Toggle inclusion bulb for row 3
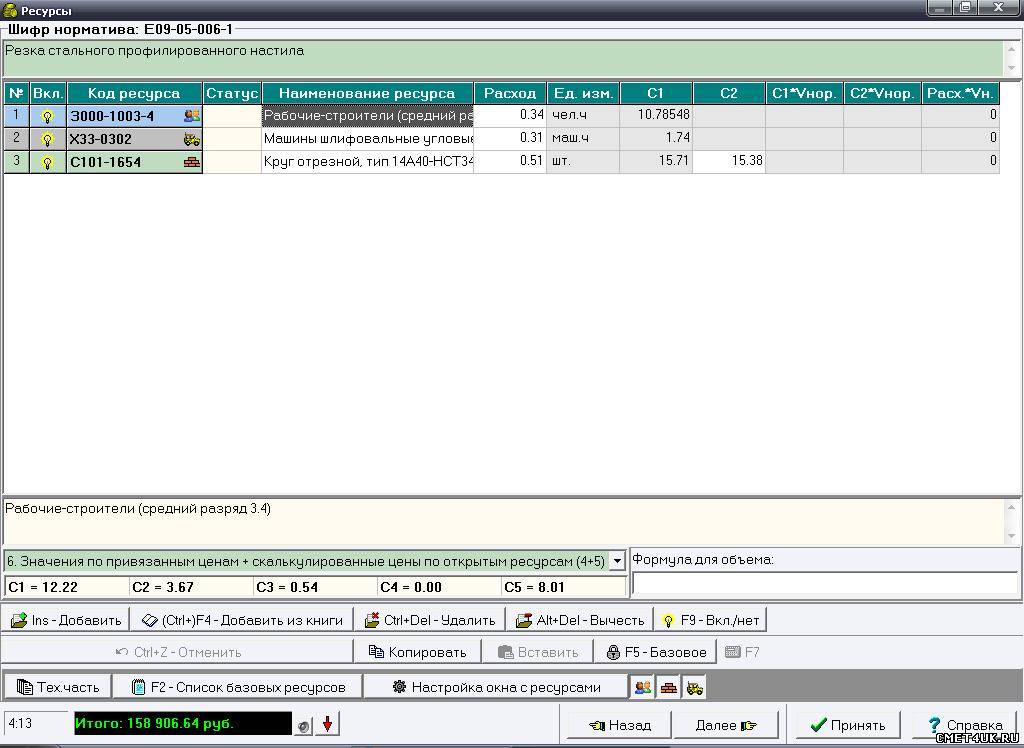The width and height of the screenshot is (1024, 748). [x=47, y=162]
